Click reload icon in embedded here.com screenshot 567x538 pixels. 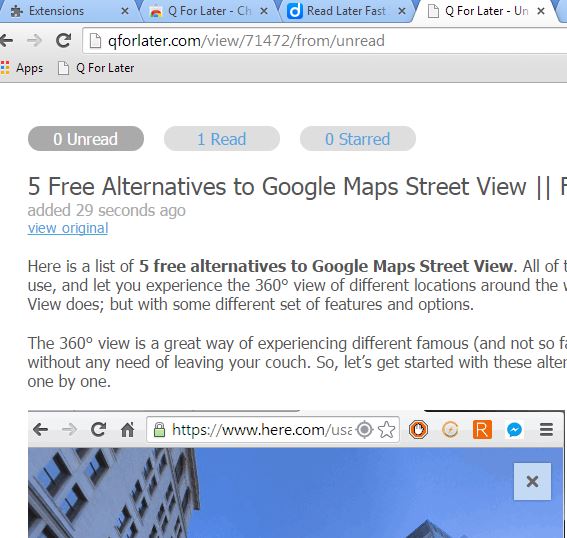(98, 430)
